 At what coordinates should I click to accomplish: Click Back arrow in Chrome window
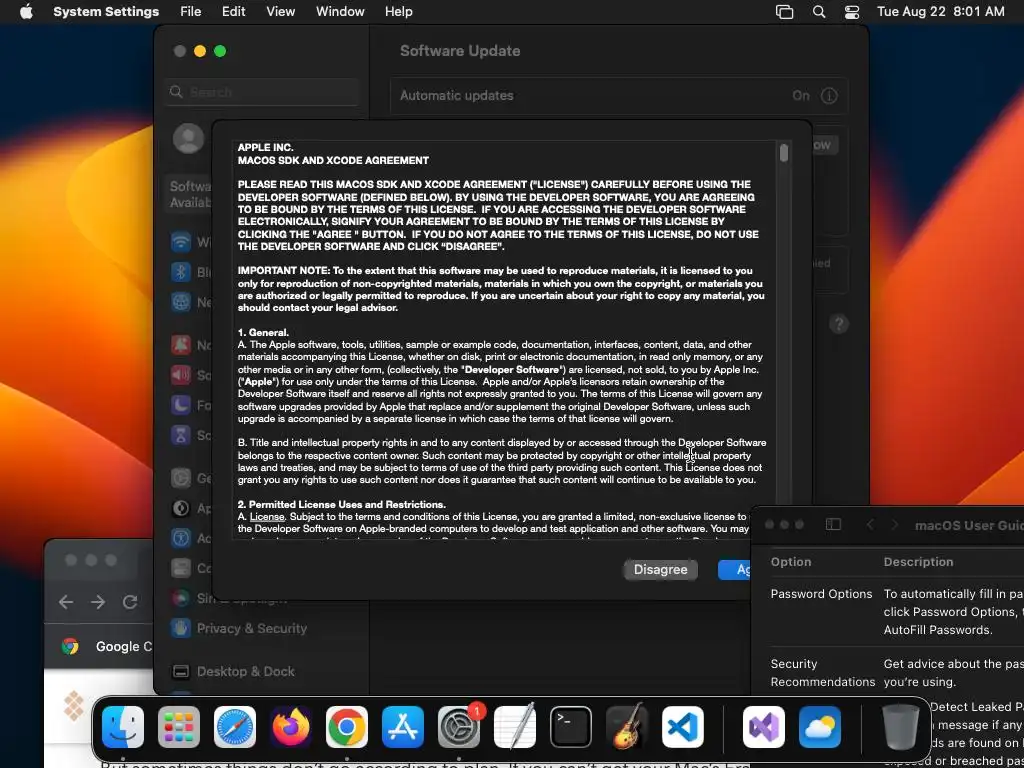[x=66, y=602]
